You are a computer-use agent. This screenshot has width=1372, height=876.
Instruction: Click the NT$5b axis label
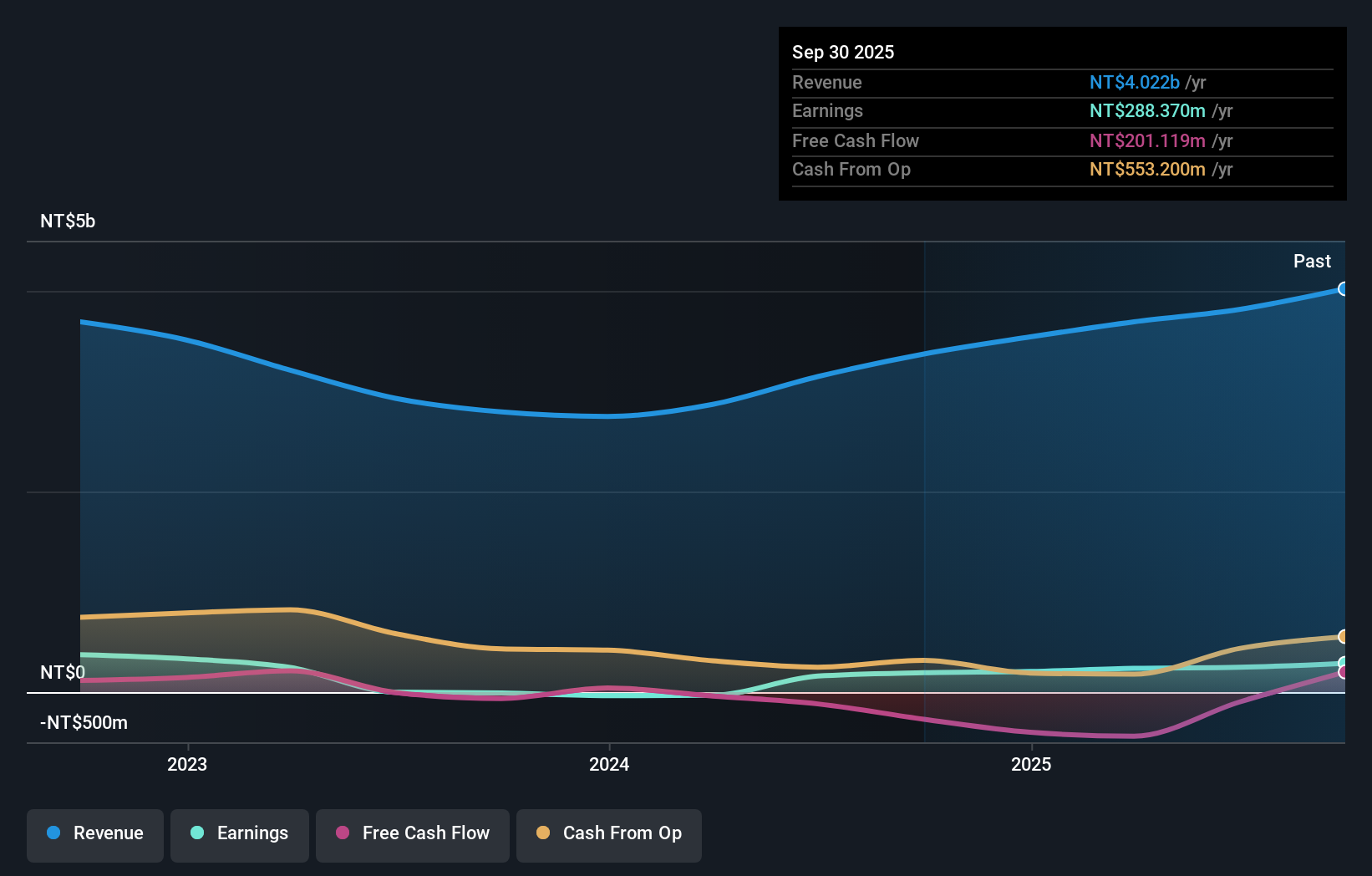click(x=68, y=221)
